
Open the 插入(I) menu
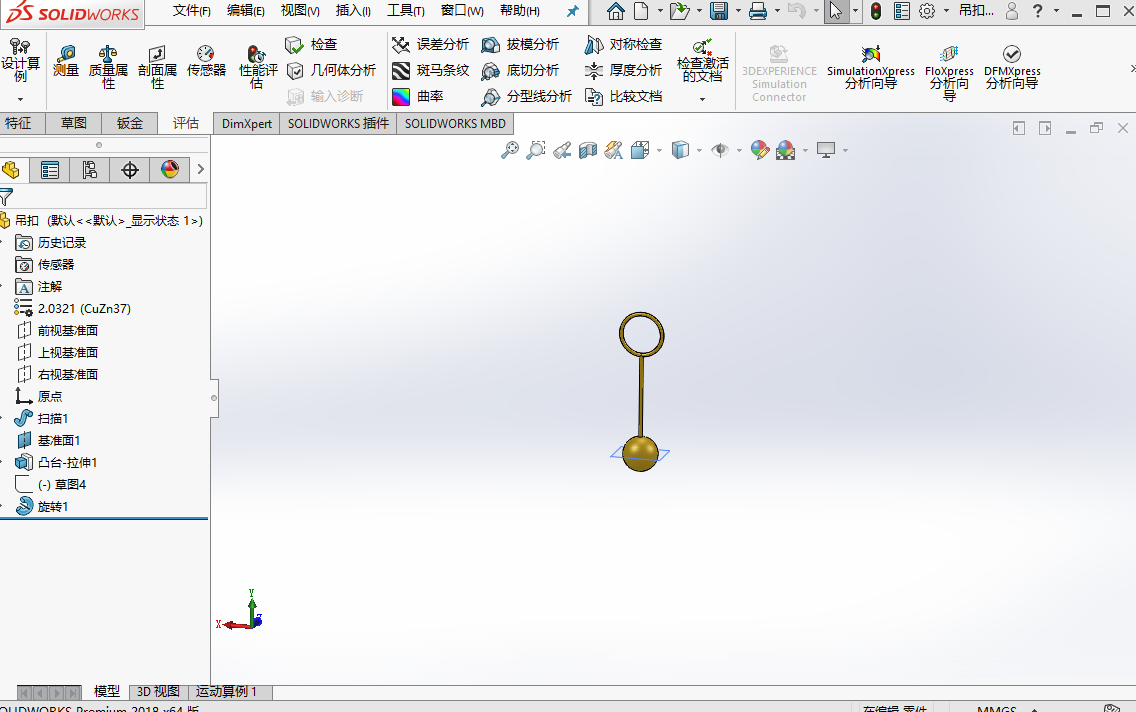[353, 11]
